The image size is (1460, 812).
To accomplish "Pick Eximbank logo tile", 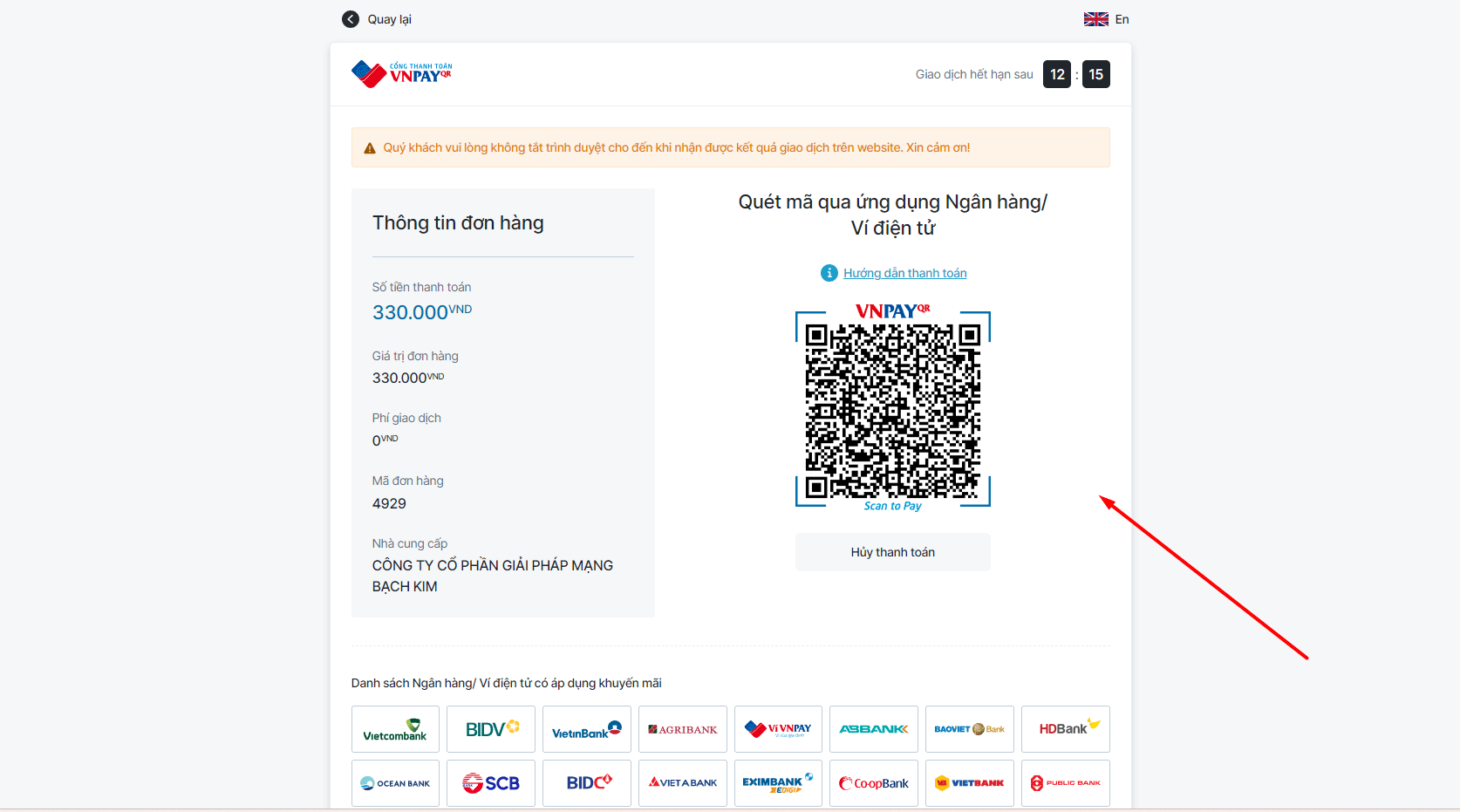I will click(778, 783).
